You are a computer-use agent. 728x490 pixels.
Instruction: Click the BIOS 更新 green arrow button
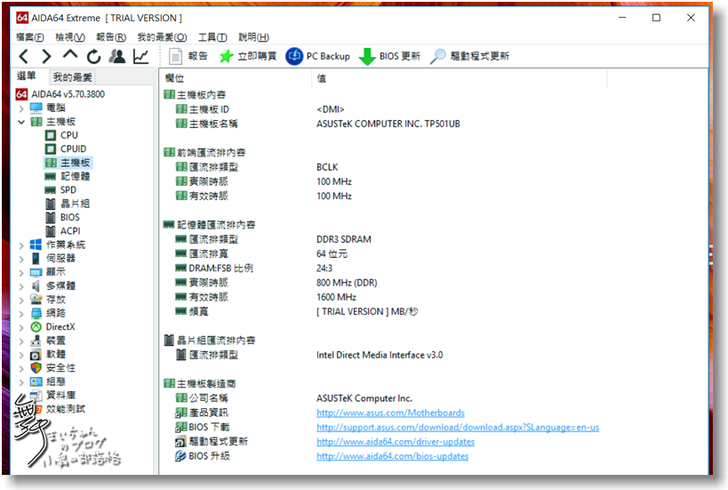coord(389,56)
